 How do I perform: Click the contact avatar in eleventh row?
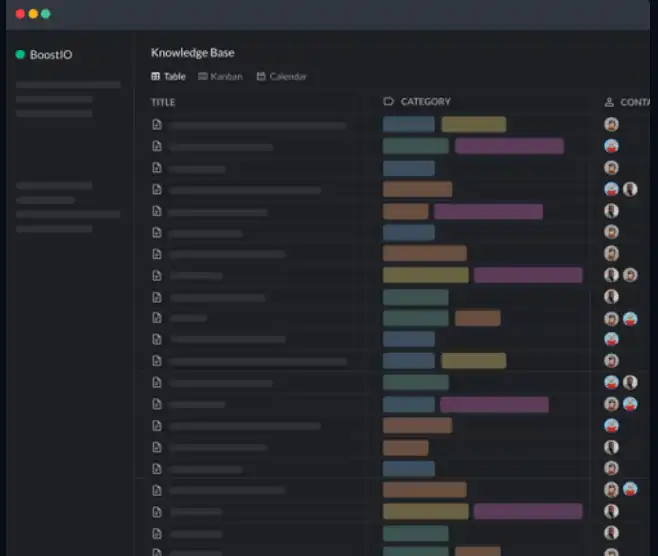tap(611, 339)
